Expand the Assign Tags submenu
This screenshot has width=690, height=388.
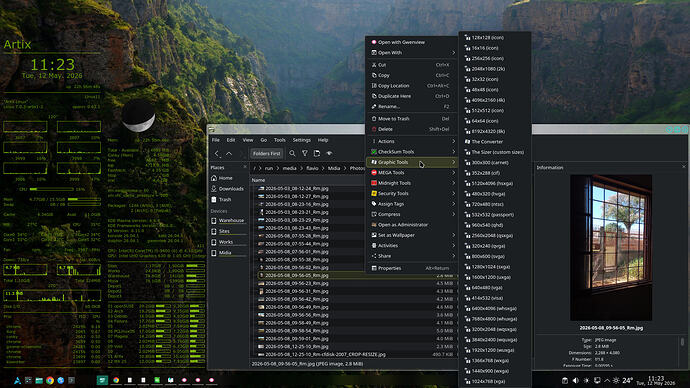click(412, 204)
